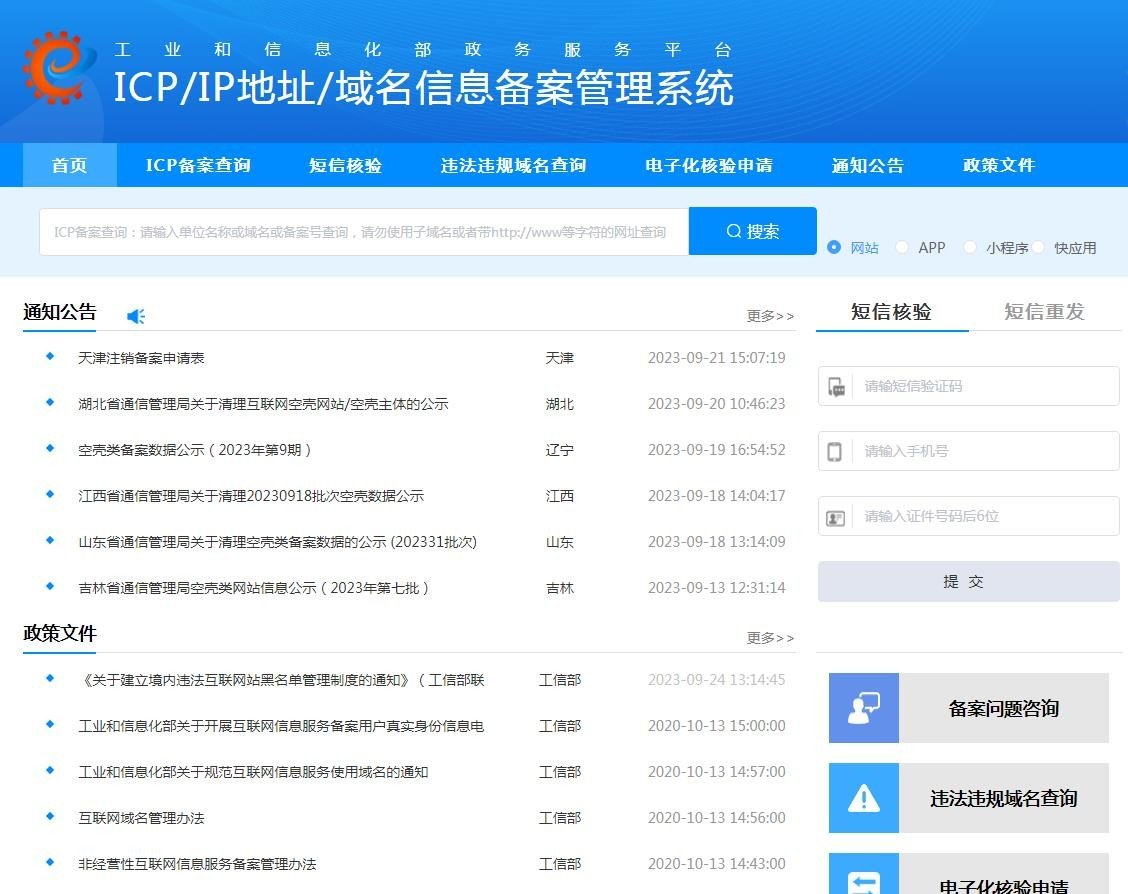Select the 网站 search option

point(833,247)
